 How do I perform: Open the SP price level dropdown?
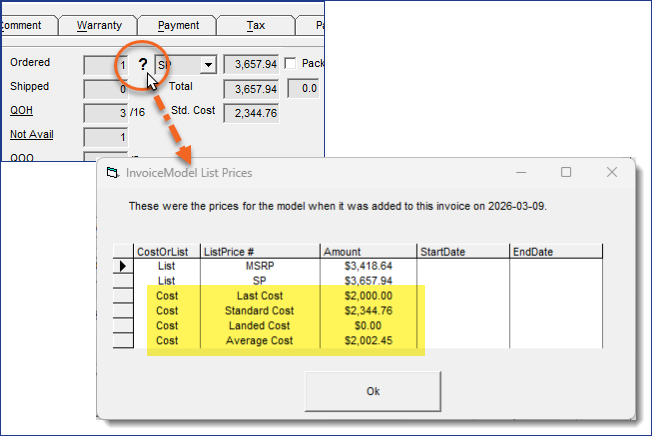point(208,65)
